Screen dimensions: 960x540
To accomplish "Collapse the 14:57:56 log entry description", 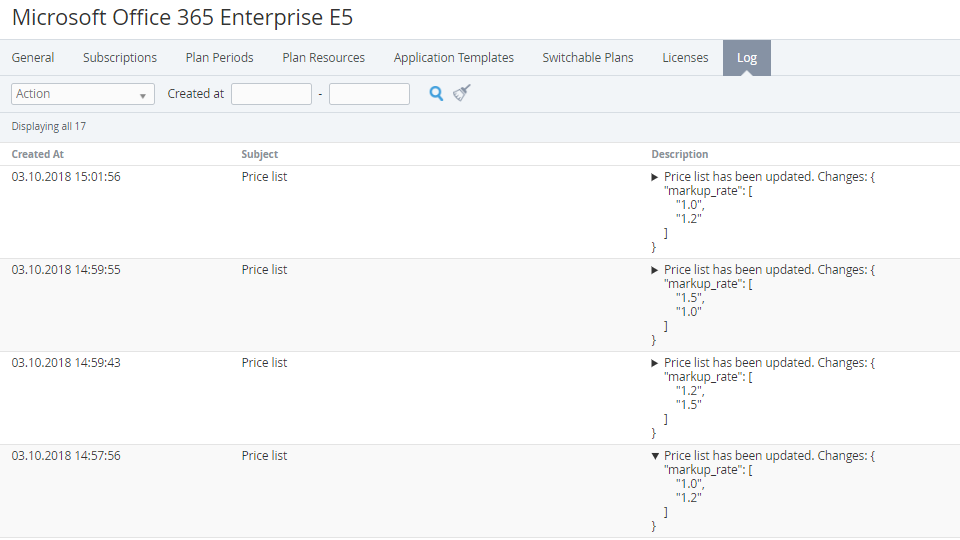I will pyautogui.click(x=654, y=456).
